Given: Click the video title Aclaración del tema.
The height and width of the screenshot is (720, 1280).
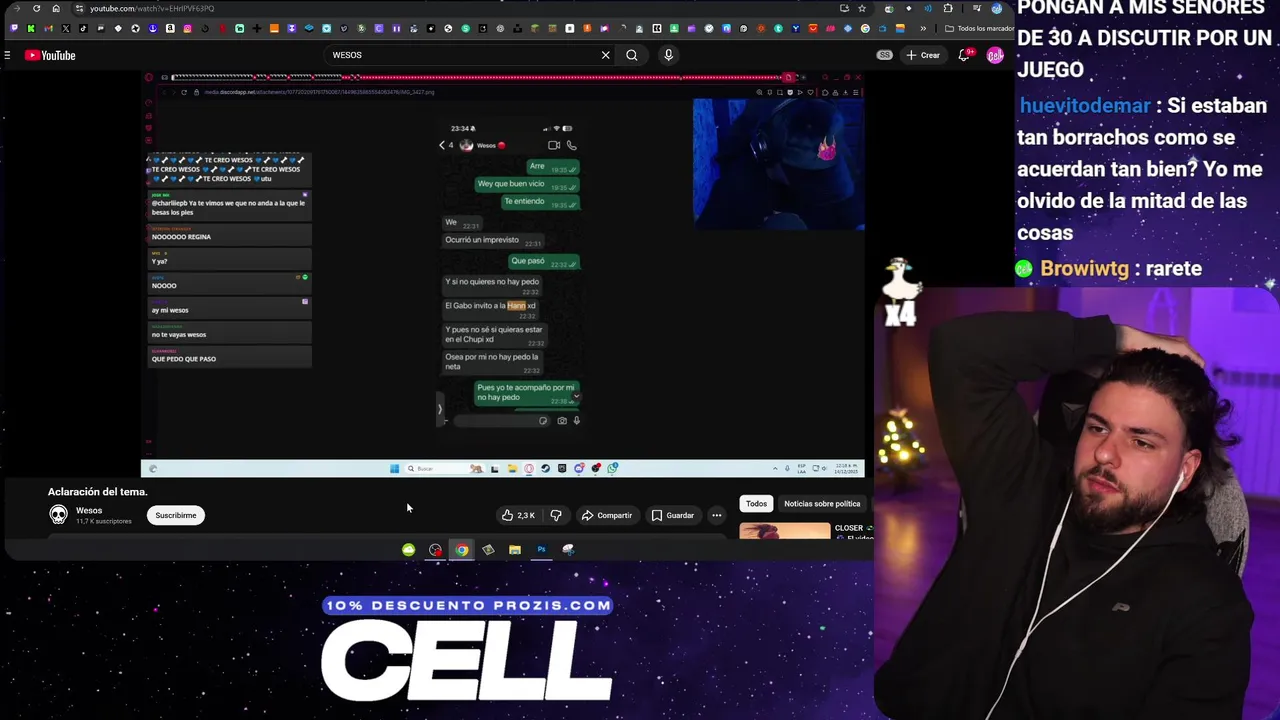Looking at the screenshot, I should pyautogui.click(x=97, y=491).
